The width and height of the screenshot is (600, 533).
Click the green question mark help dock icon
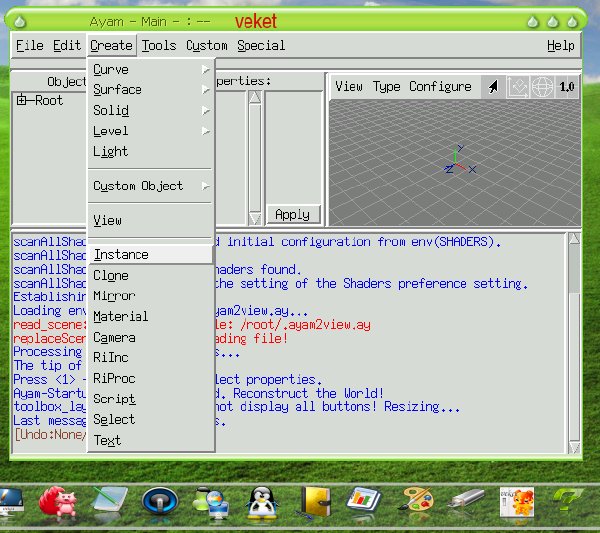point(569,499)
